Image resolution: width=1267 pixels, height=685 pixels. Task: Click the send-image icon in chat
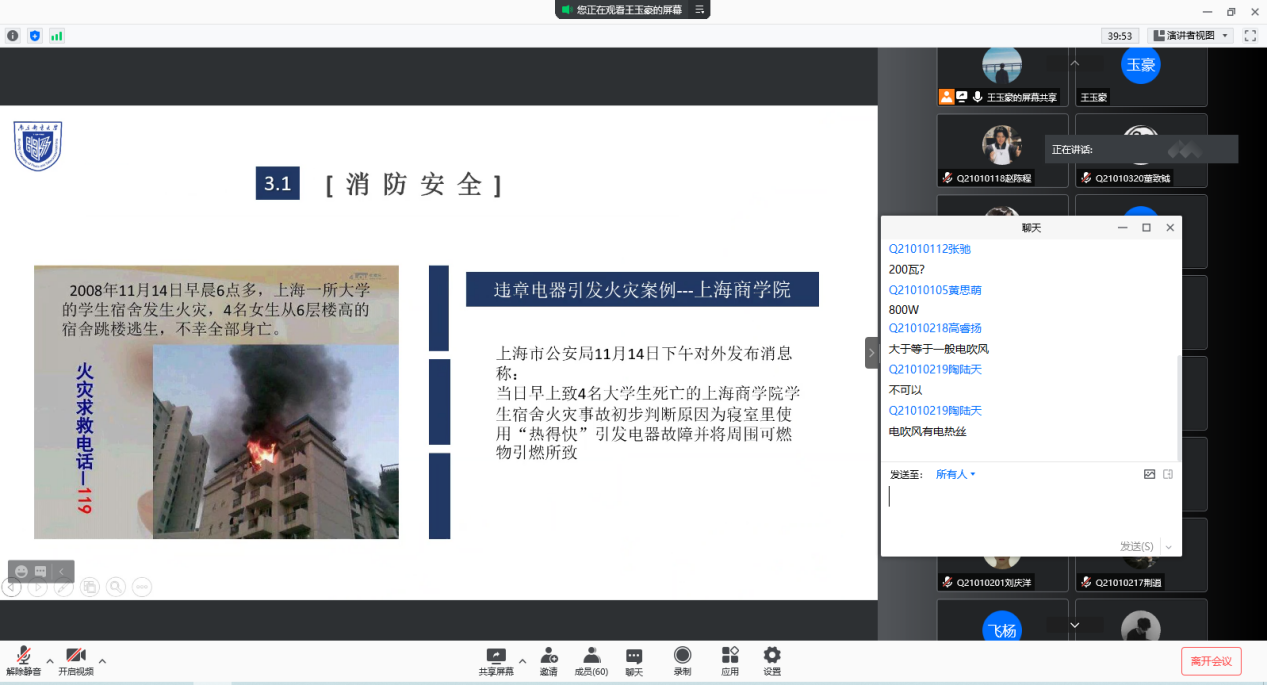pyautogui.click(x=1149, y=474)
